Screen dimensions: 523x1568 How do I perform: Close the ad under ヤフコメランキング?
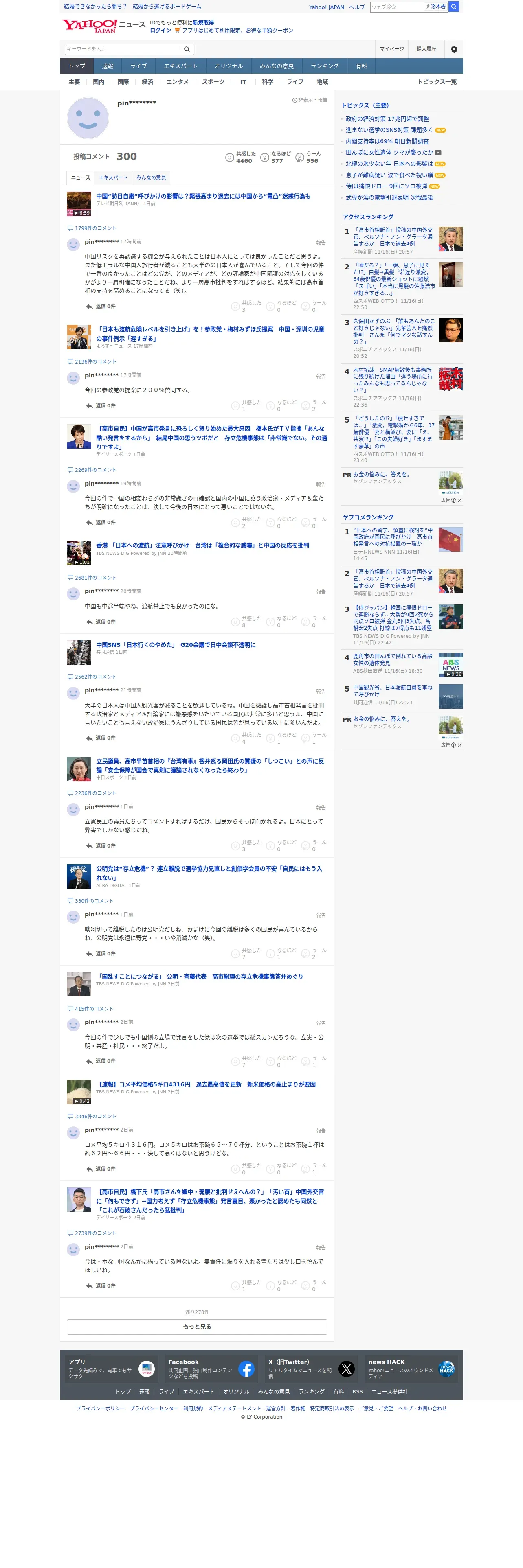[460, 745]
